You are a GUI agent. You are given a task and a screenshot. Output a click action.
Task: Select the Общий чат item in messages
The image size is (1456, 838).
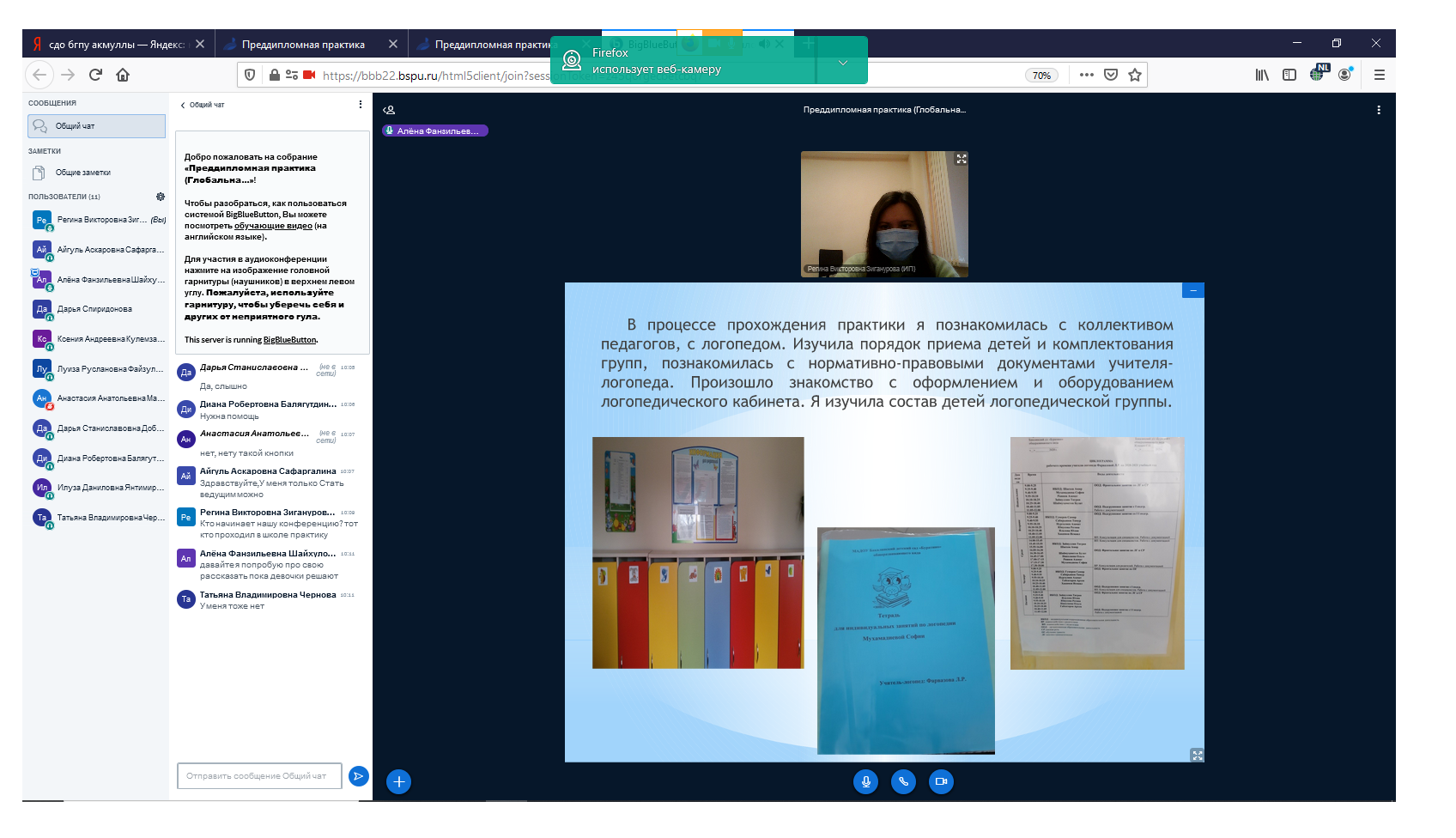(x=96, y=126)
